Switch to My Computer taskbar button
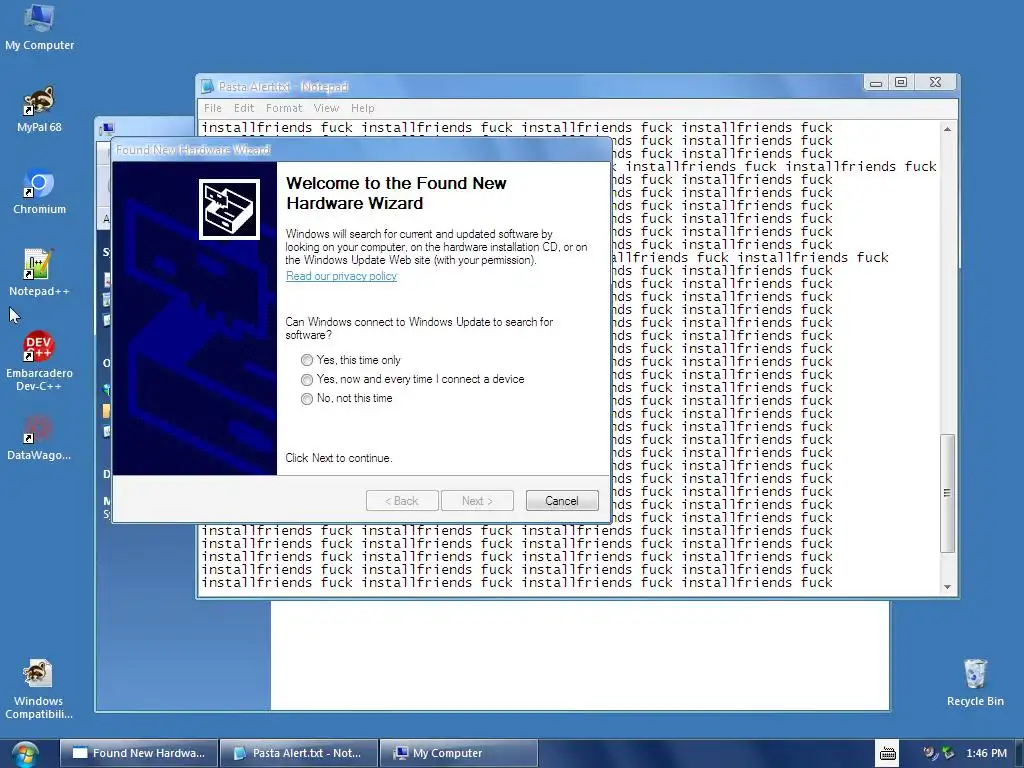The width and height of the screenshot is (1024, 768). [458, 753]
